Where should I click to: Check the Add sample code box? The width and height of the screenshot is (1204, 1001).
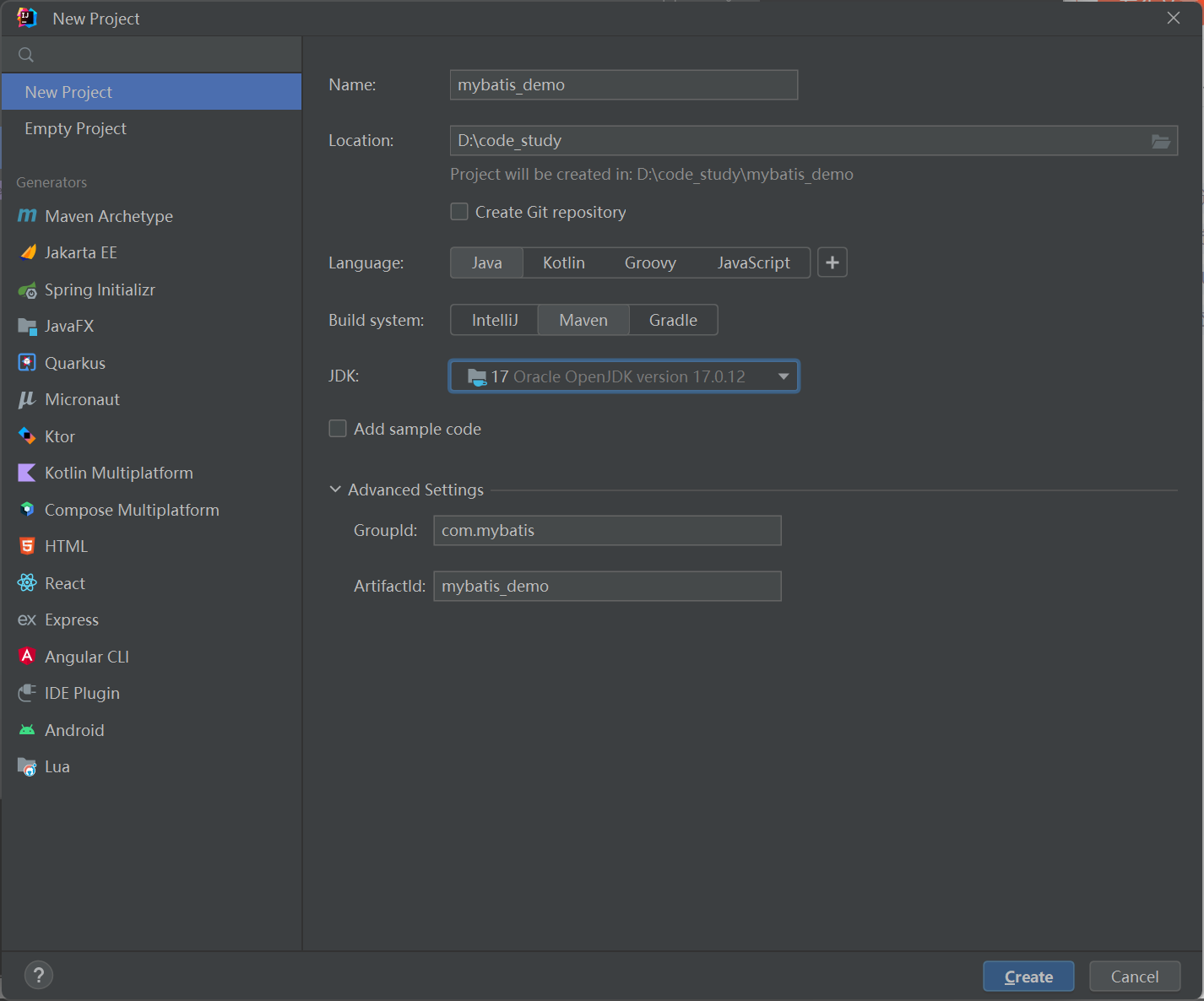pyautogui.click(x=338, y=429)
